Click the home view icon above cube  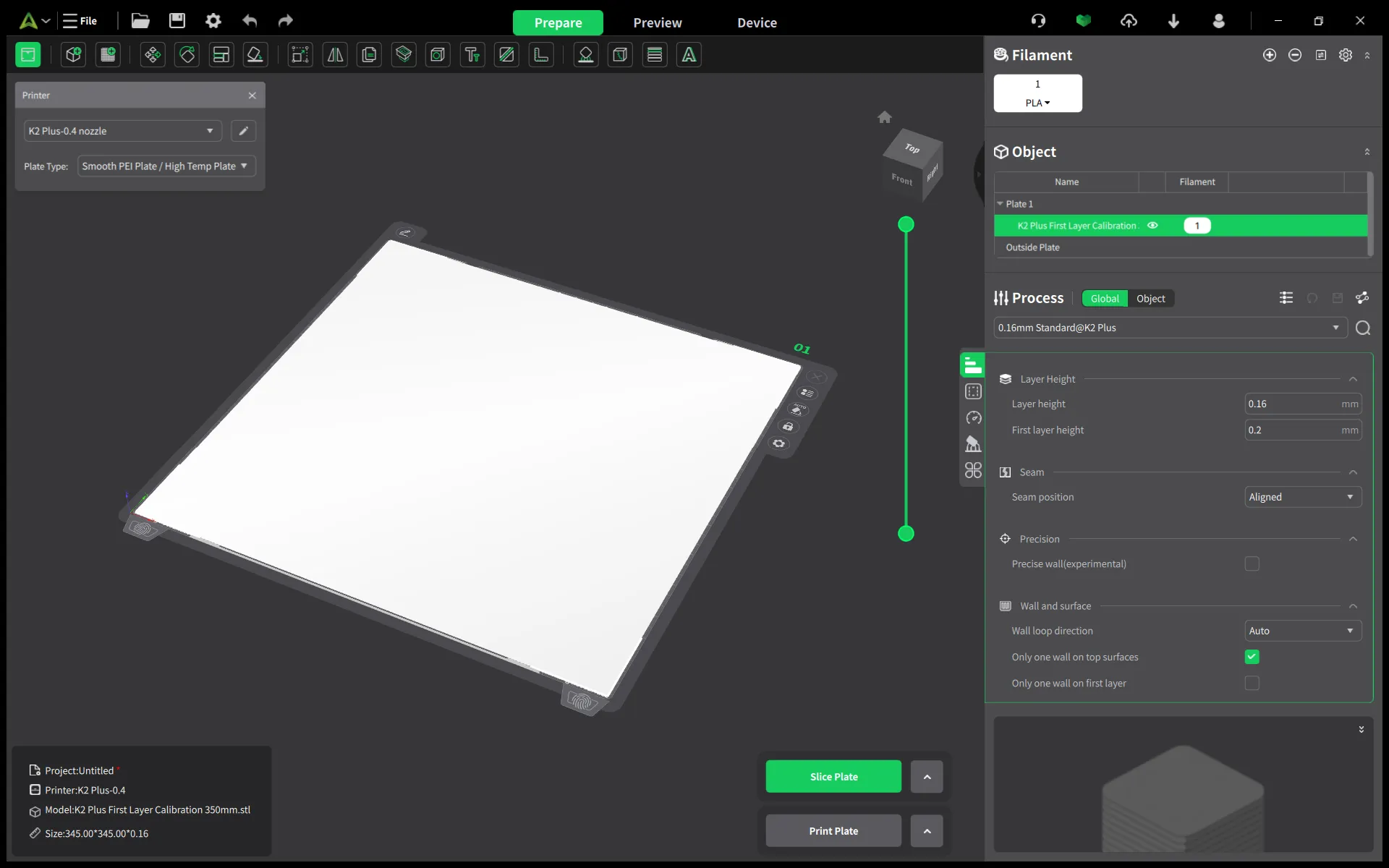pos(884,117)
